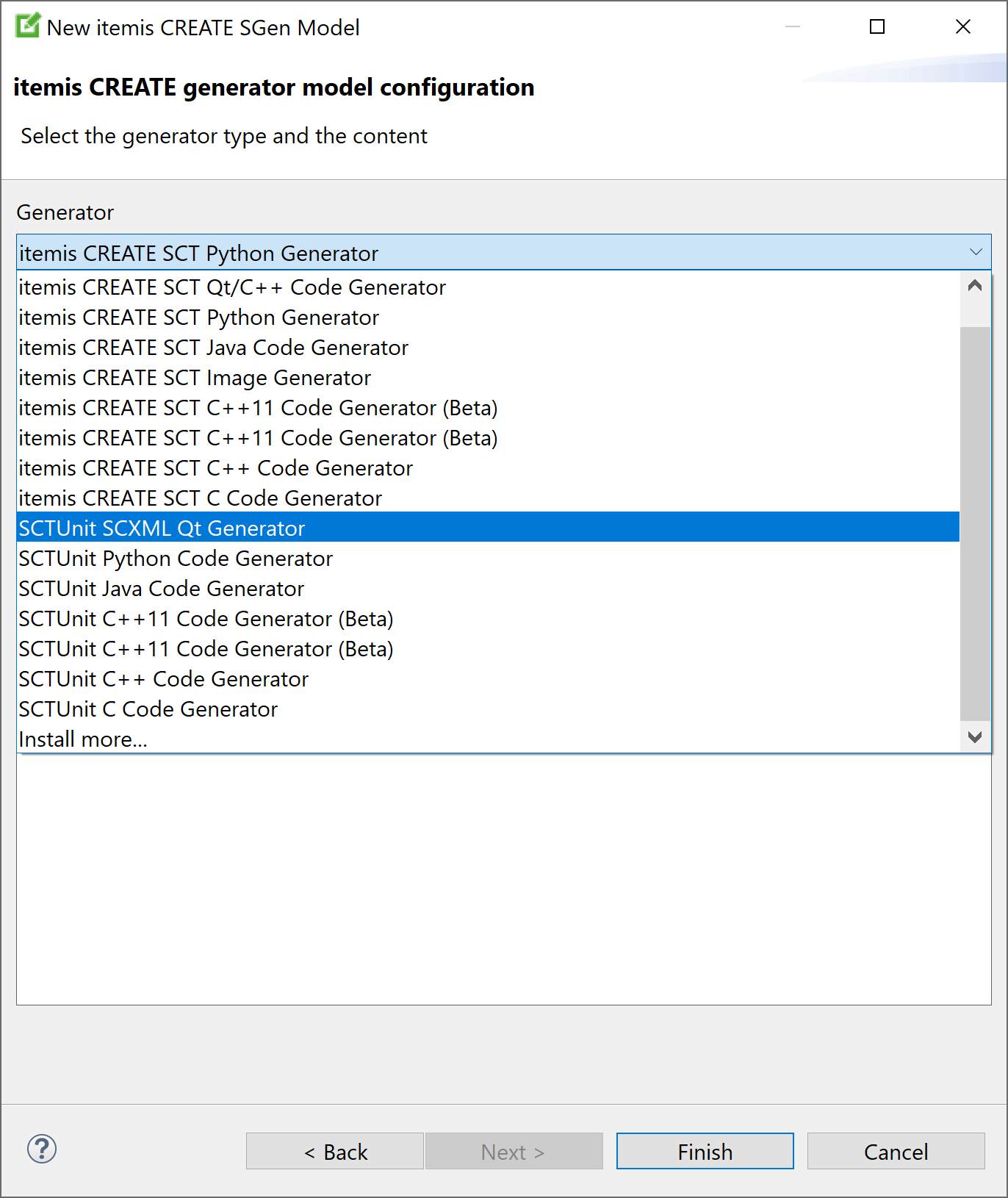The image size is (1008, 1198).
Task: Choose the Install more... entry
Action: (488, 739)
